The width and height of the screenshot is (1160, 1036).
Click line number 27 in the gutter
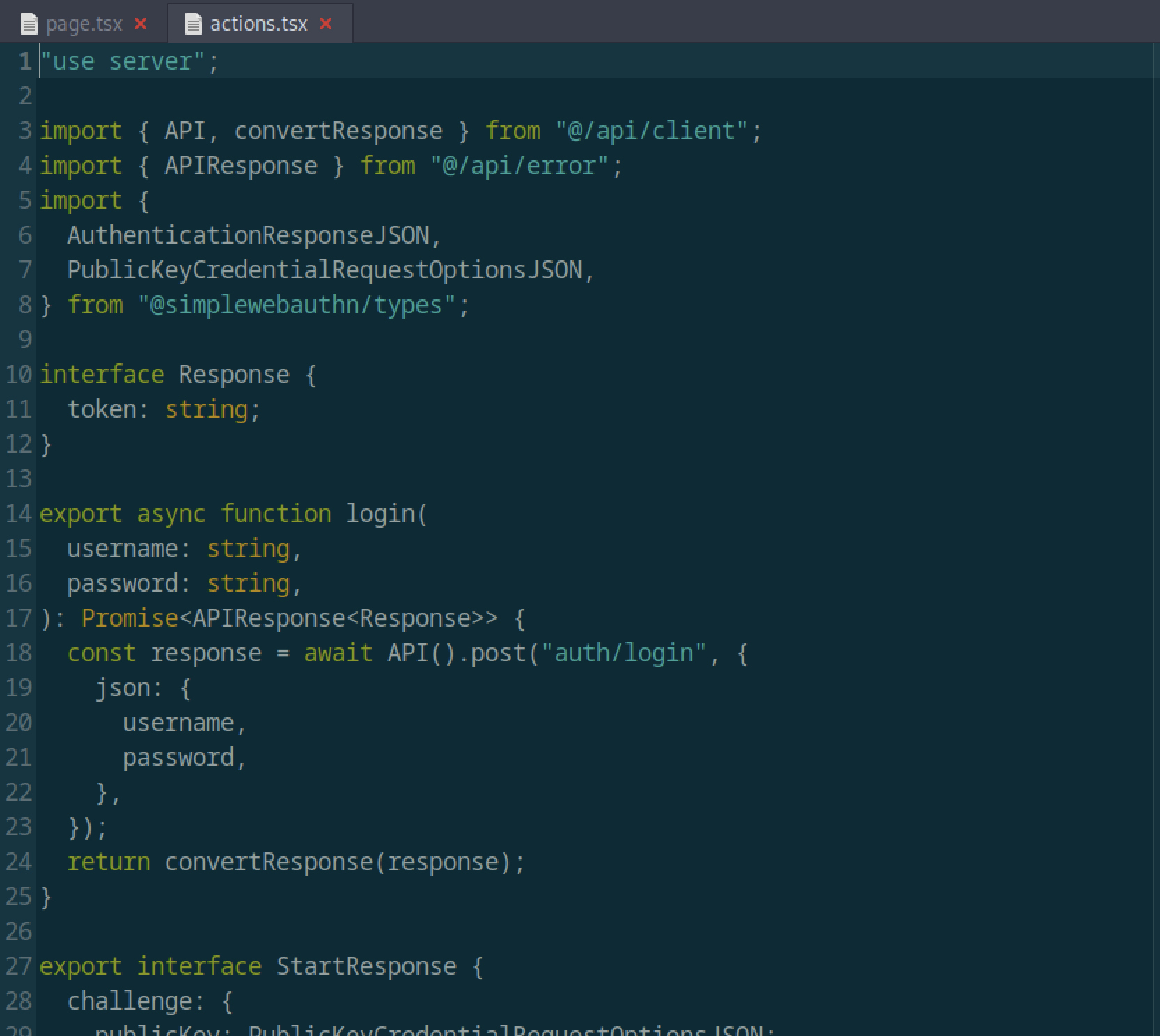tap(19, 966)
